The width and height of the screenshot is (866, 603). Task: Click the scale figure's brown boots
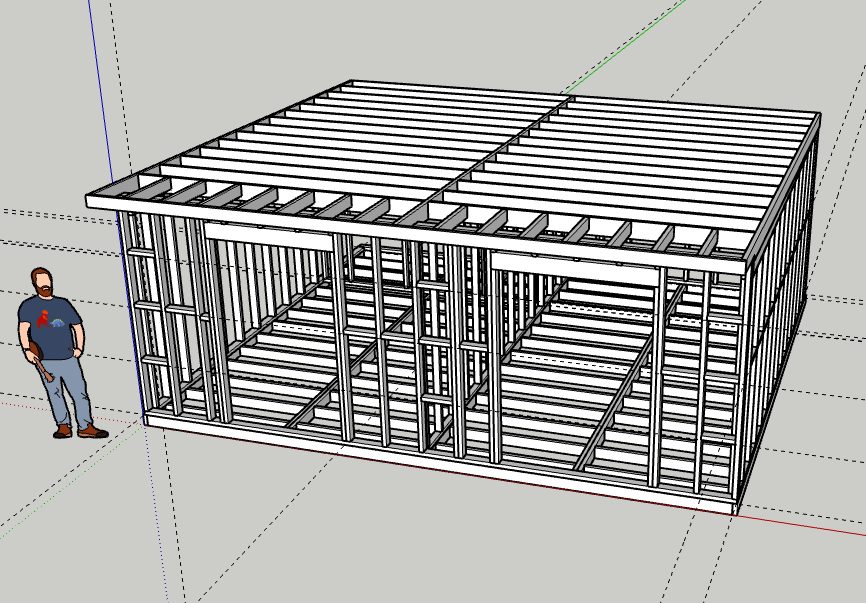(79, 431)
